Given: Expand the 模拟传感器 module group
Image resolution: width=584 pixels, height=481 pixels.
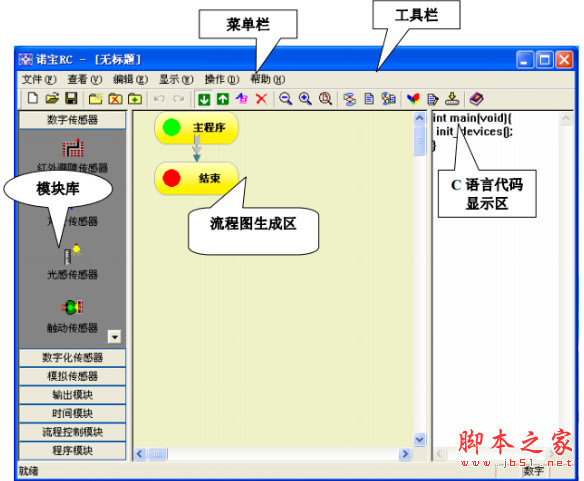Looking at the screenshot, I should click(x=72, y=376).
